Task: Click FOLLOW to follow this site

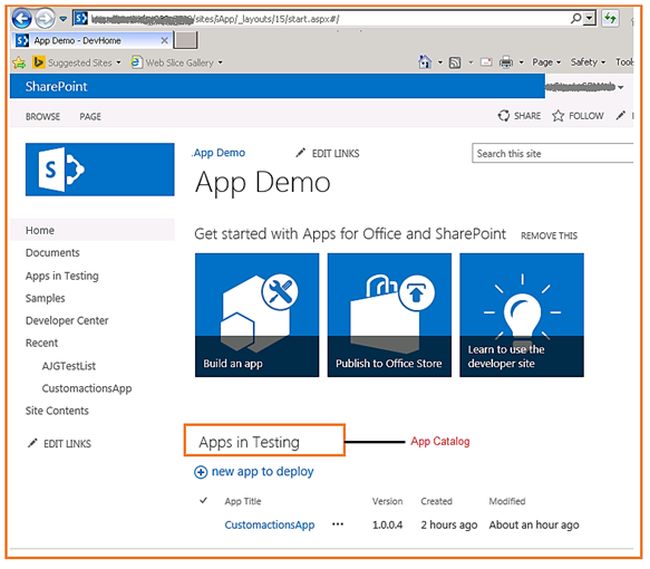Action: point(578,116)
